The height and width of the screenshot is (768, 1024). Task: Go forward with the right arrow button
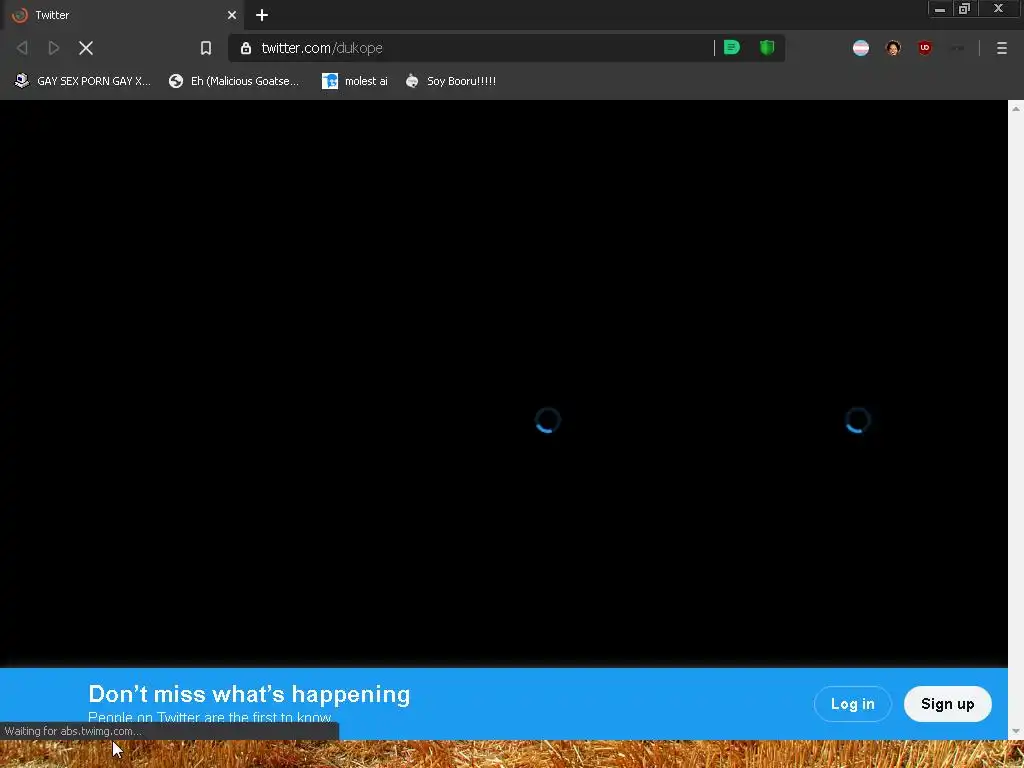point(54,48)
